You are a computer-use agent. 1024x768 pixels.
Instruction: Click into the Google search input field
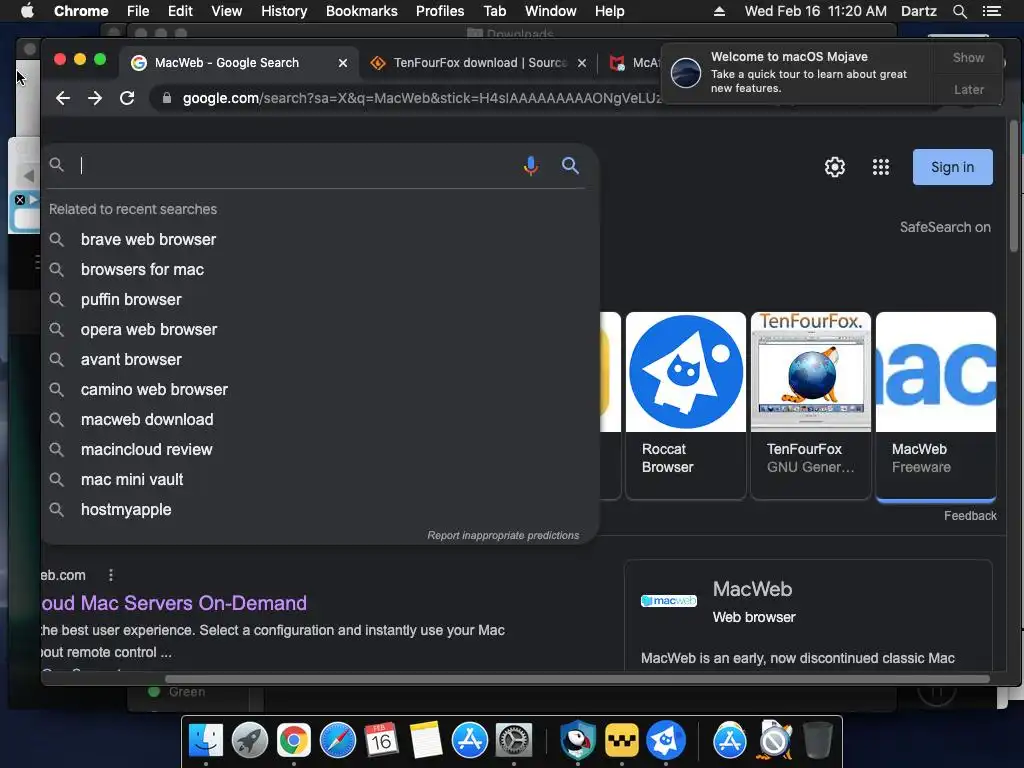[x=297, y=166]
